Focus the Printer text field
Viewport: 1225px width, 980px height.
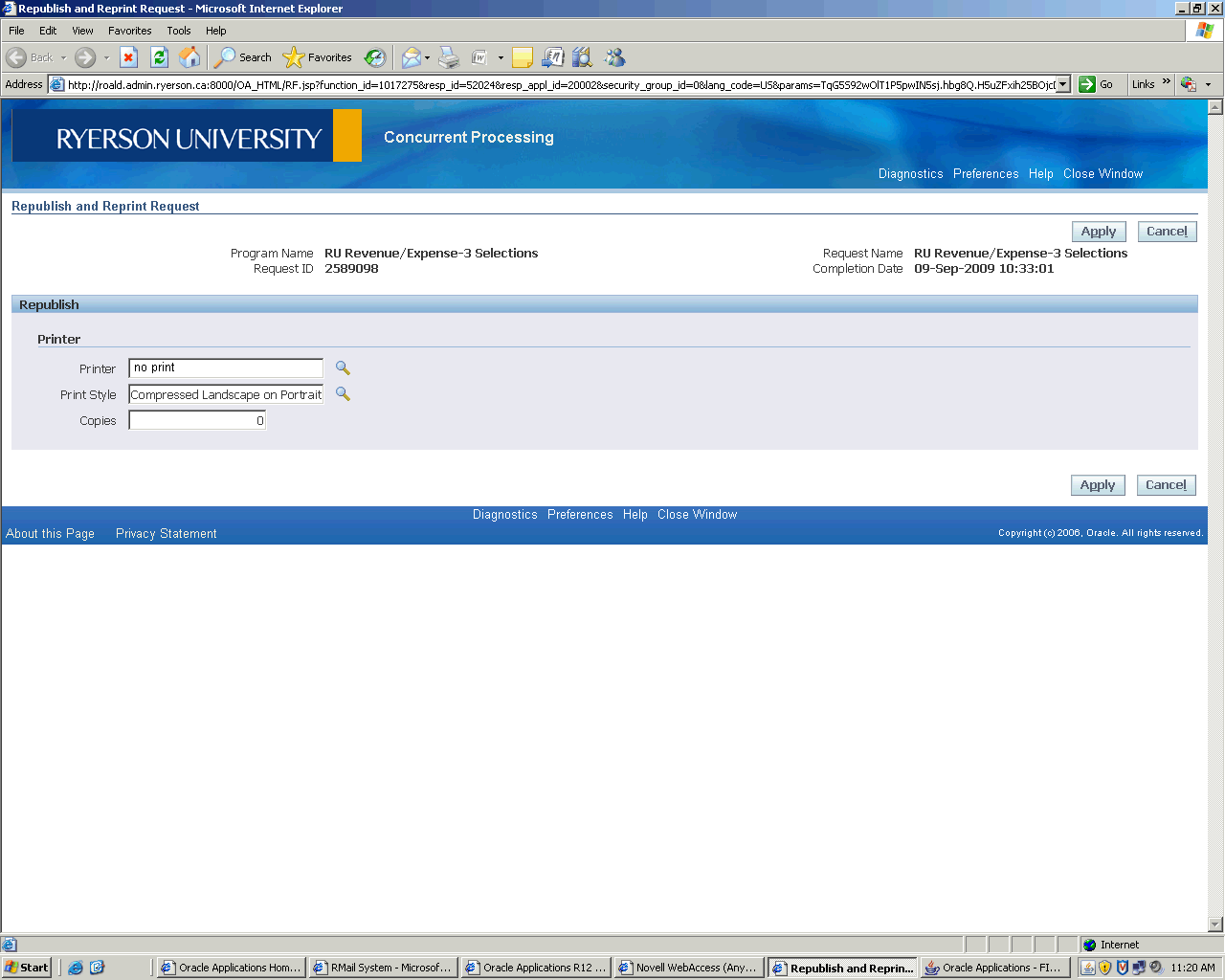point(226,368)
